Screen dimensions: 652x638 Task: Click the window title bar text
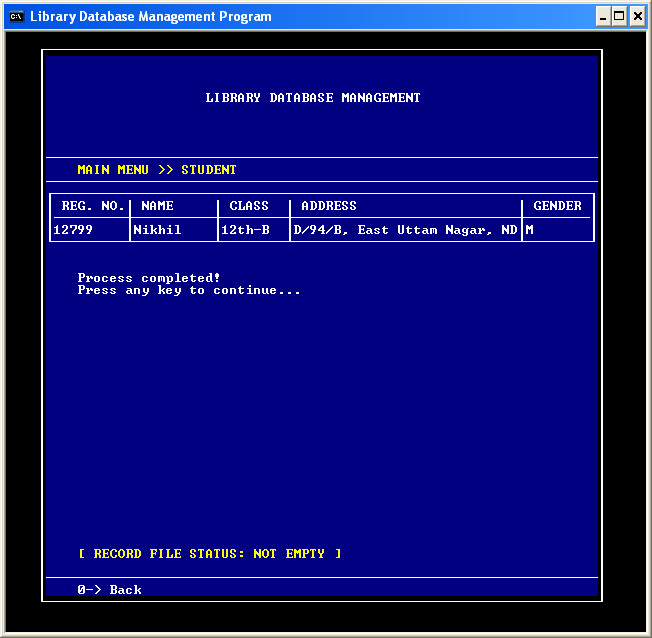pyautogui.click(x=150, y=16)
